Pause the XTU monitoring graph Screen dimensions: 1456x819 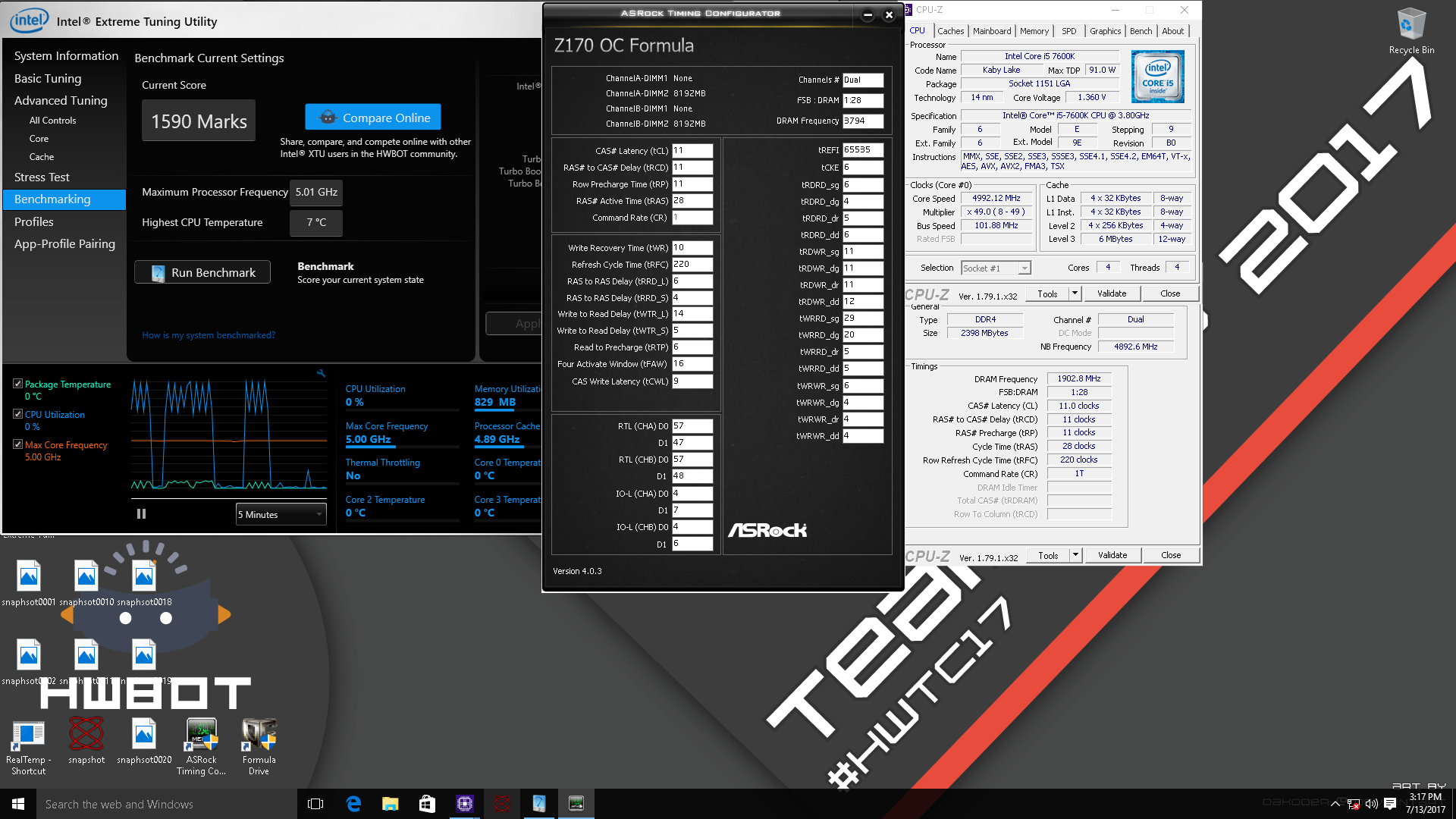pyautogui.click(x=141, y=514)
